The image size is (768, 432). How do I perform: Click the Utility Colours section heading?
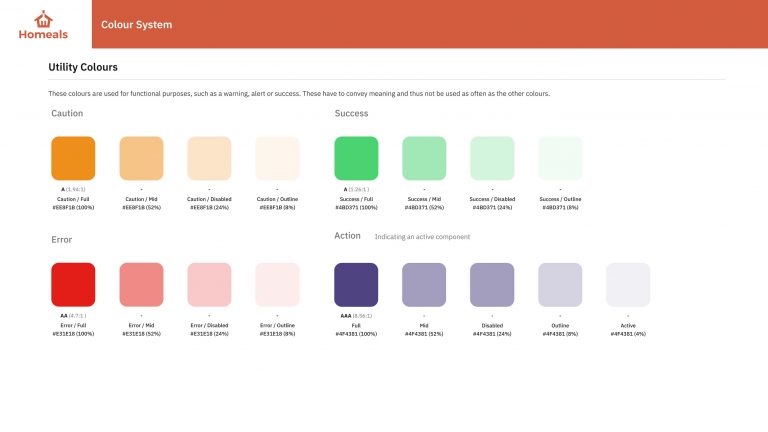tap(83, 67)
